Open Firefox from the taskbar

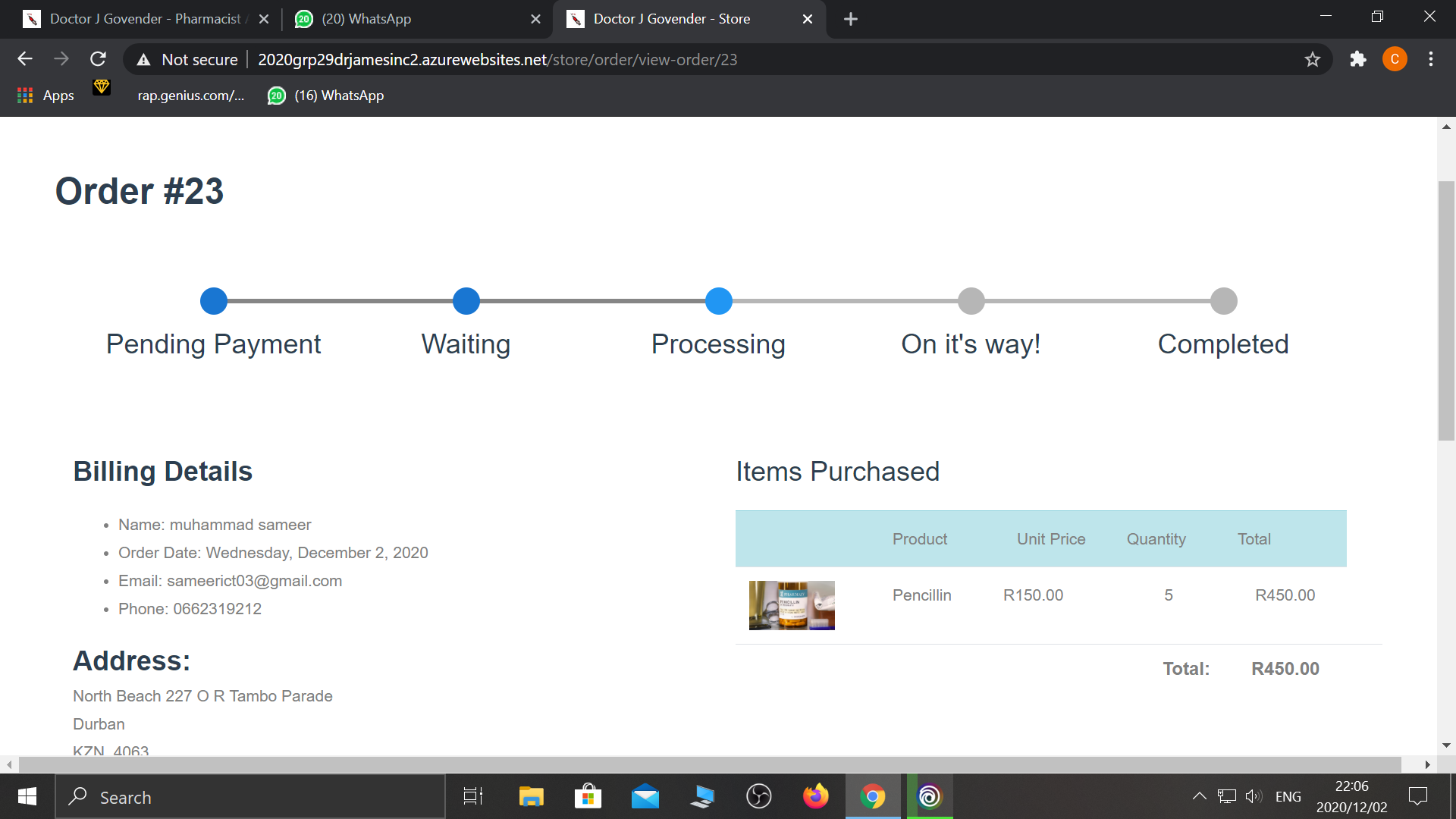tap(815, 796)
